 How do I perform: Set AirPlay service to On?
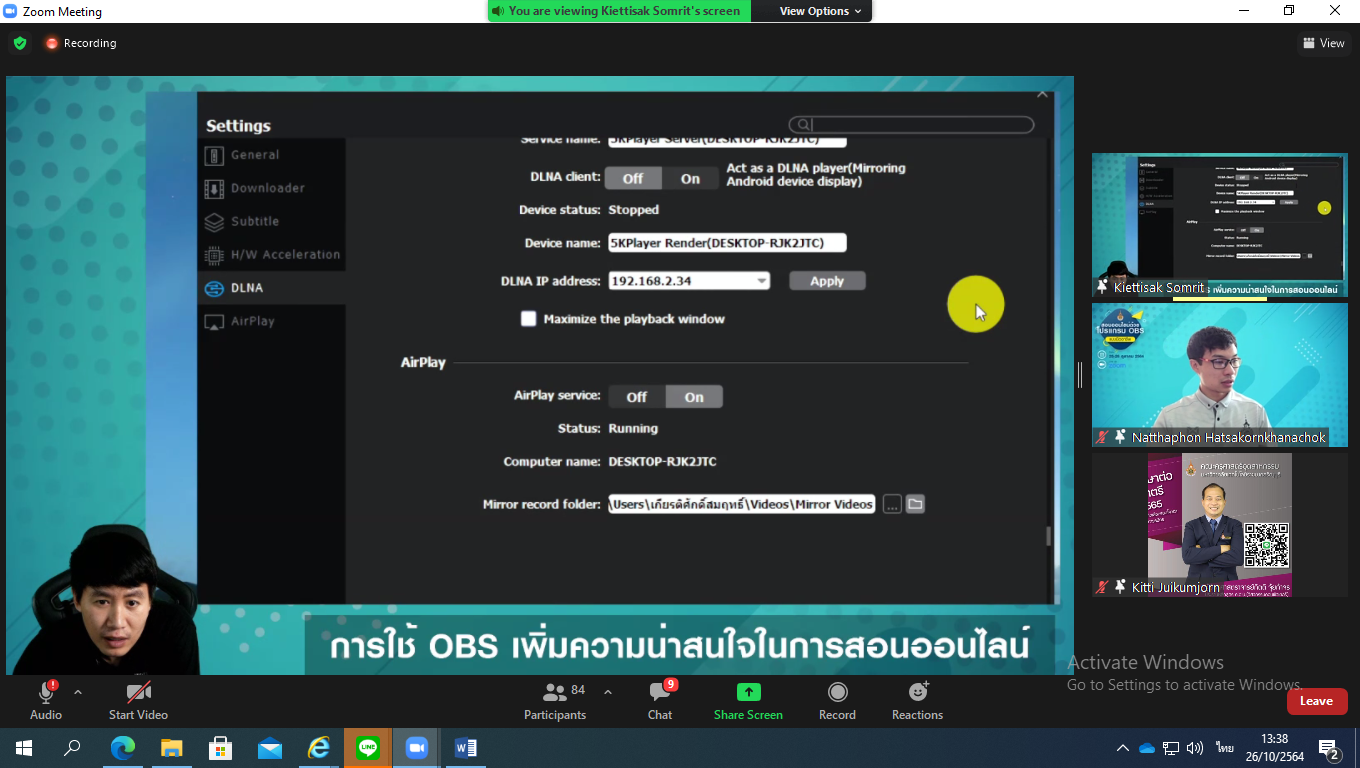tap(694, 397)
